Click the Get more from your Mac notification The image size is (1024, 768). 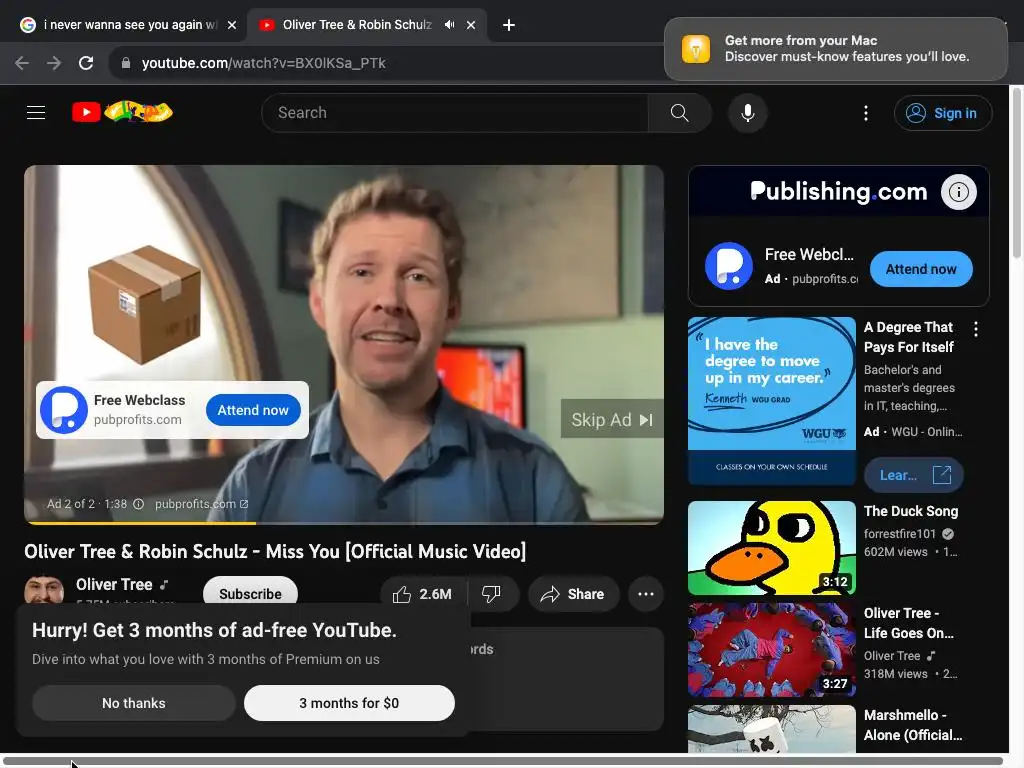coord(835,49)
